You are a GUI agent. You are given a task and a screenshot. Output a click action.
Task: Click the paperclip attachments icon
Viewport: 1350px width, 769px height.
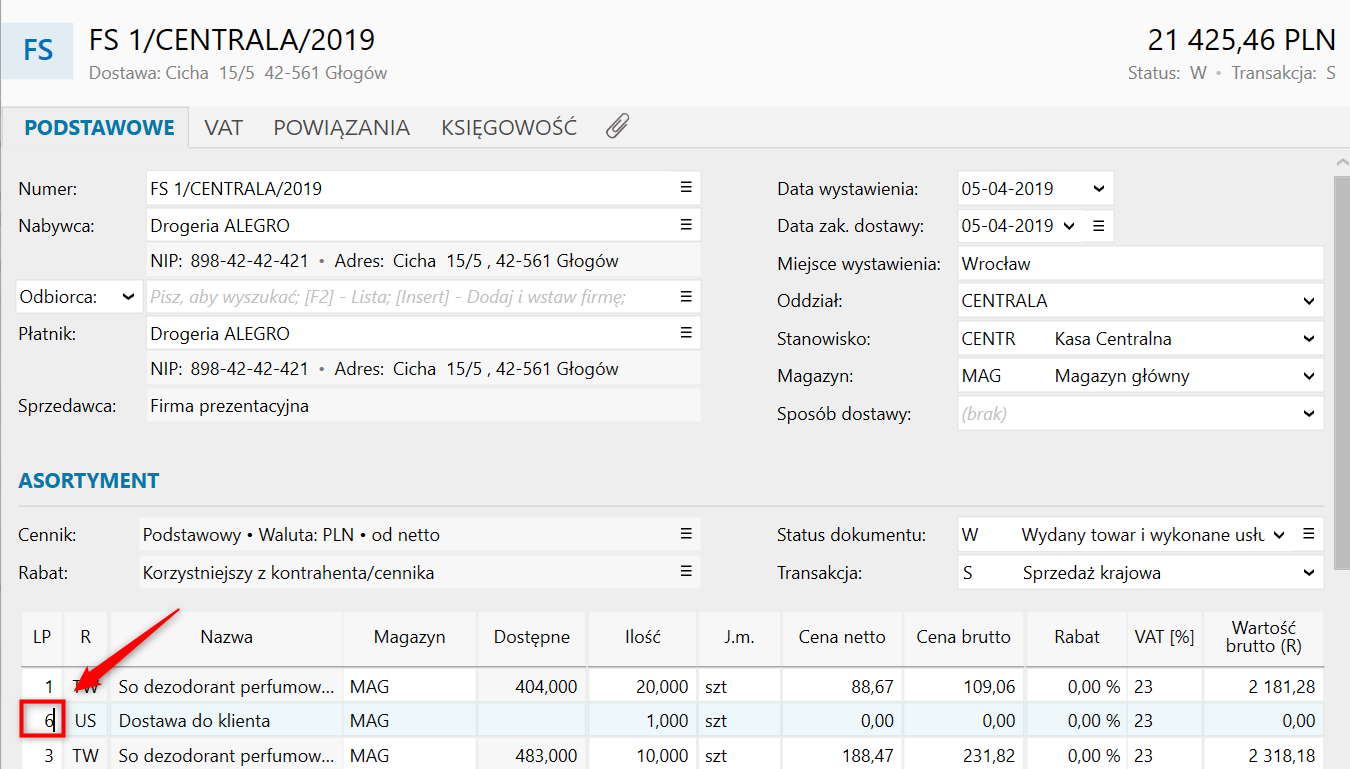[617, 127]
